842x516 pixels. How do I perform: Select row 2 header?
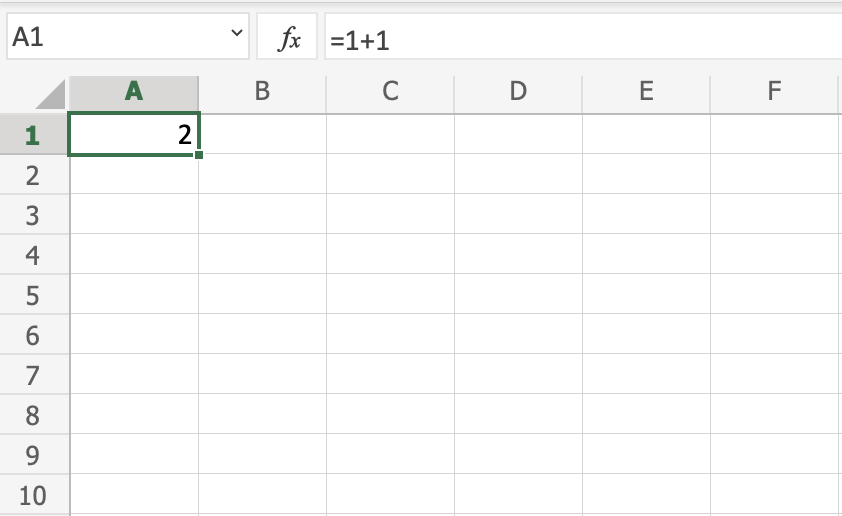33,175
